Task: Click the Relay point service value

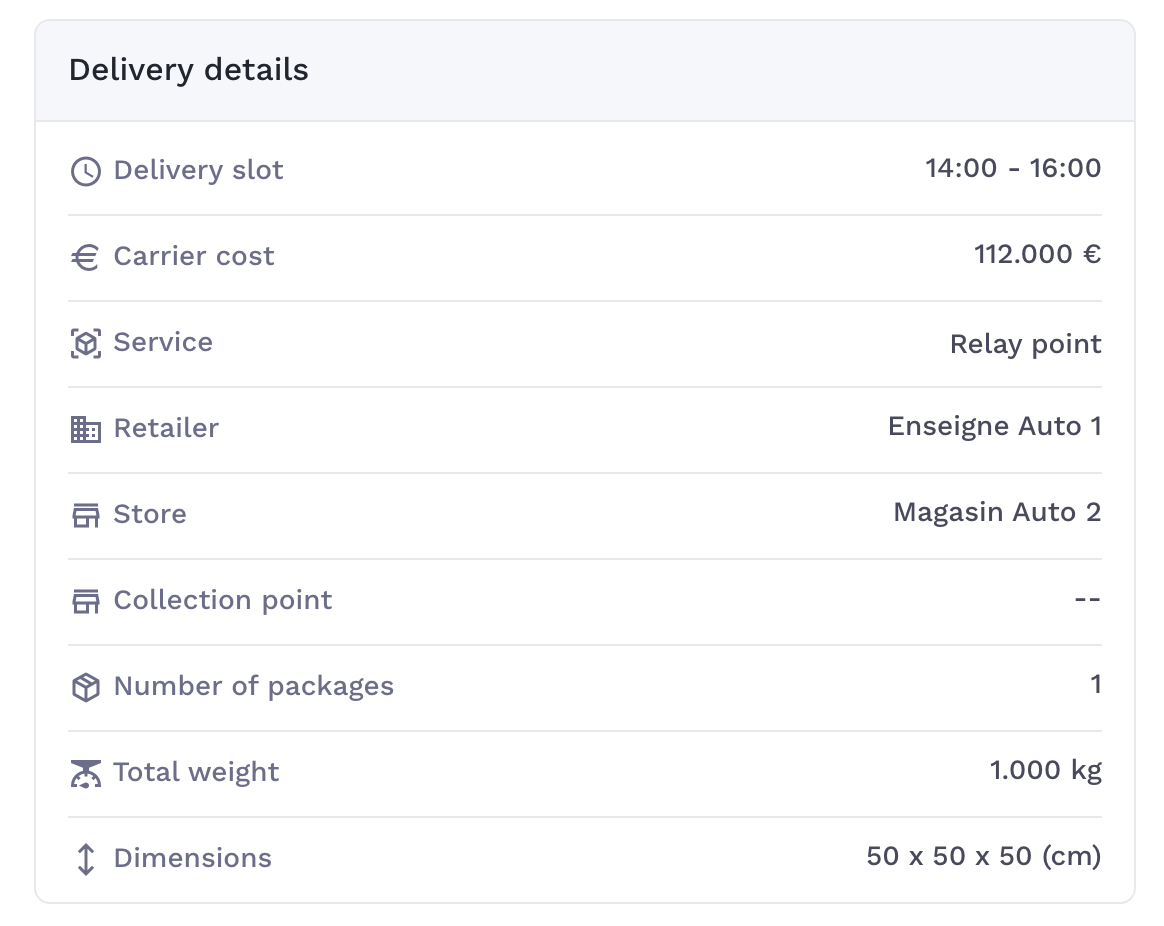Action: pos(1025,344)
